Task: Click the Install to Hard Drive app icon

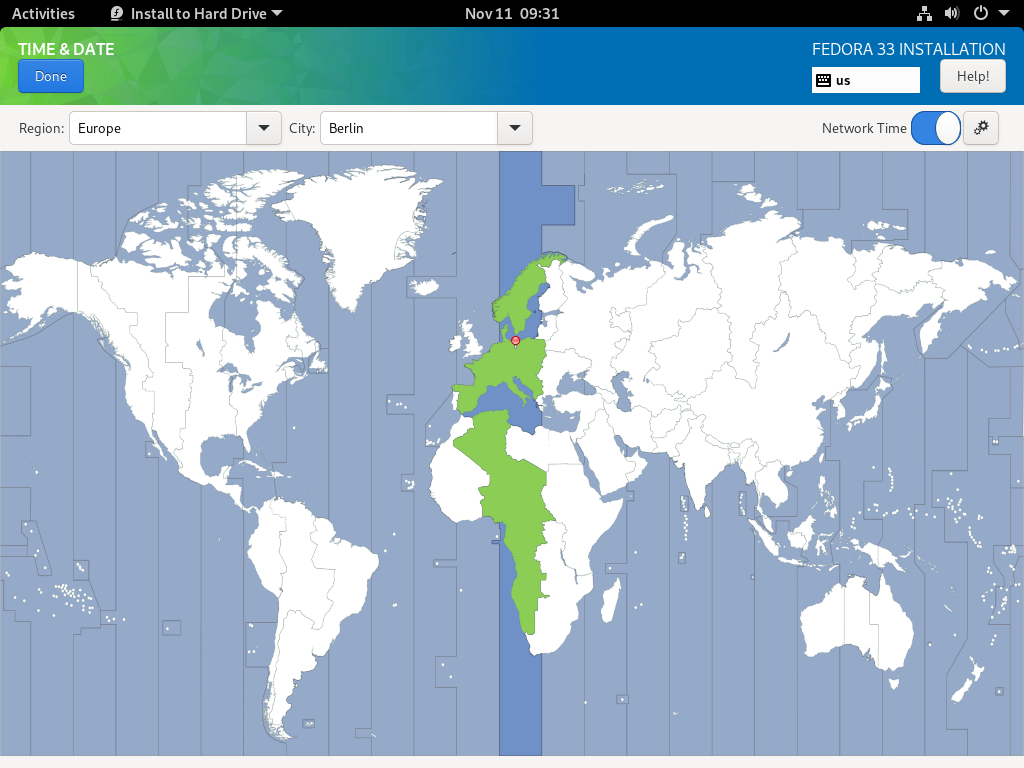Action: click(x=117, y=14)
